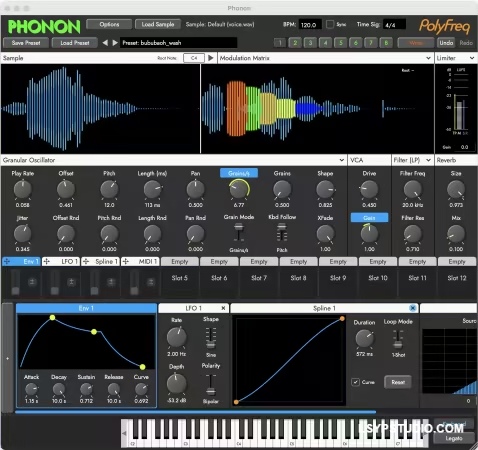Click the Env 1 Attack knob

pos(31,389)
